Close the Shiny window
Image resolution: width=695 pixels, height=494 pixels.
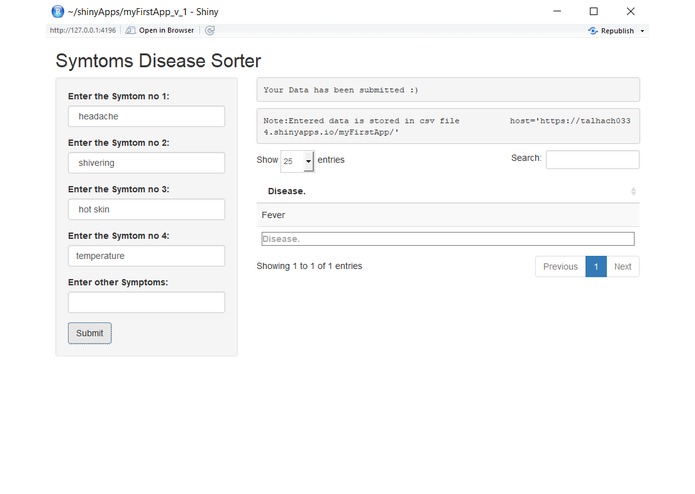click(630, 12)
